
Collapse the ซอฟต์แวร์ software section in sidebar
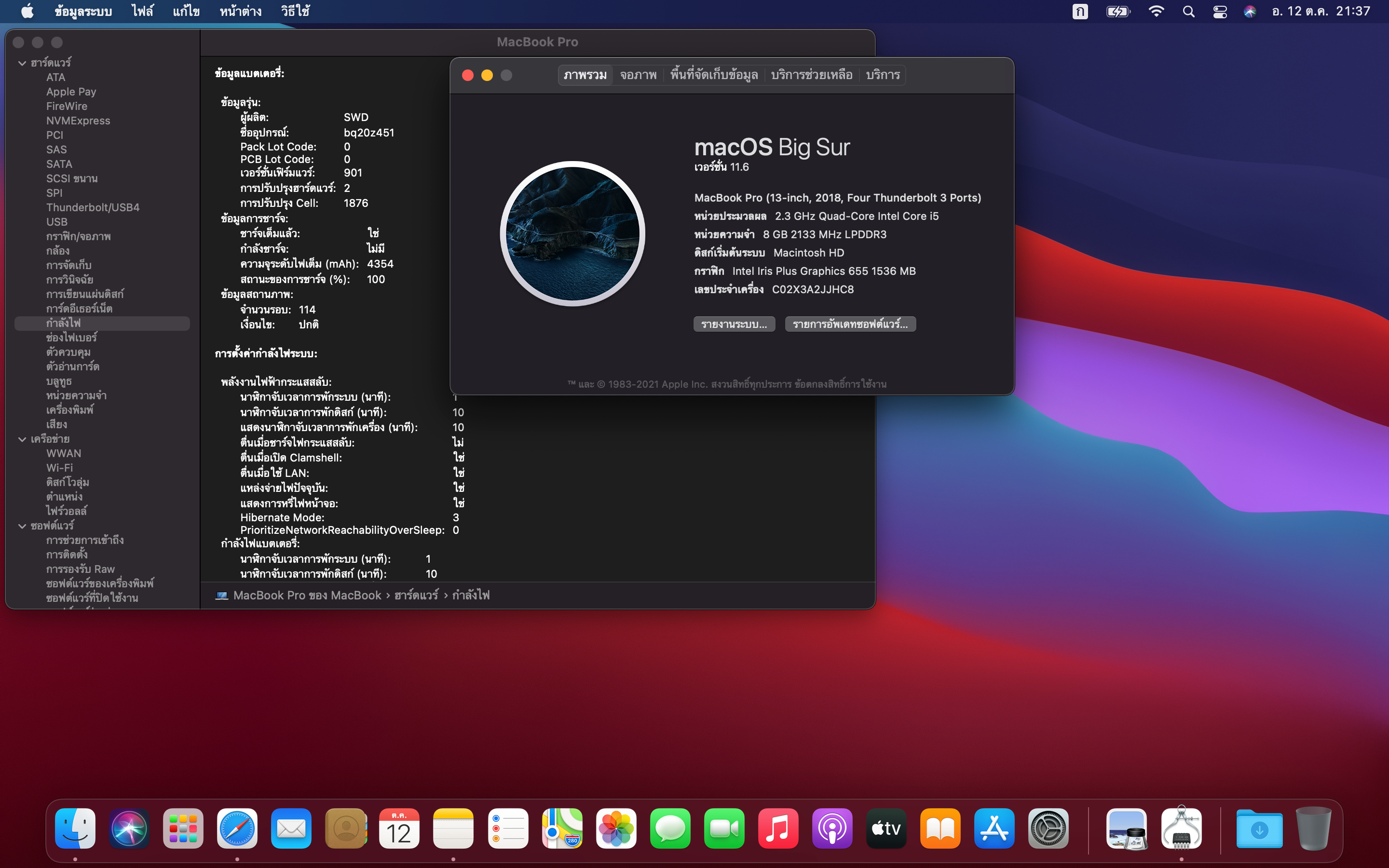pos(22,526)
